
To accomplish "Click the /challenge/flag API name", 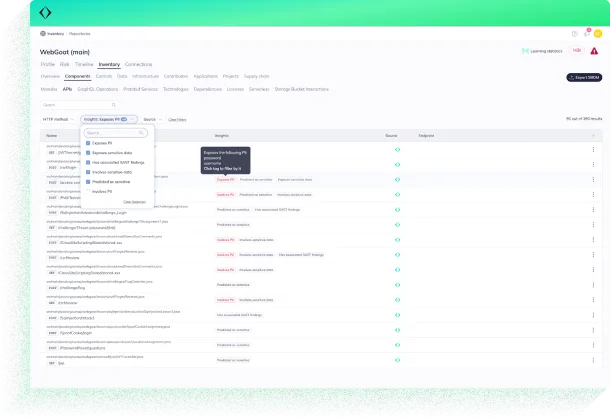I will (72, 288).
